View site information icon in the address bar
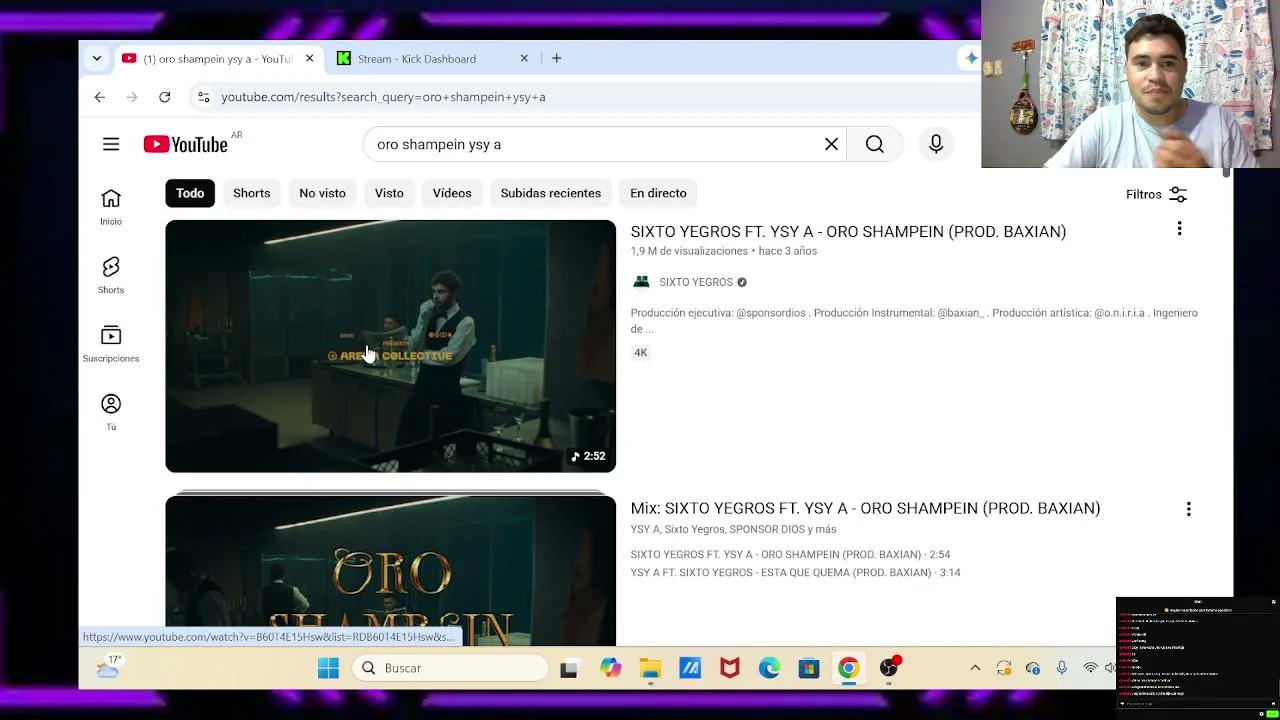 tap(203, 97)
